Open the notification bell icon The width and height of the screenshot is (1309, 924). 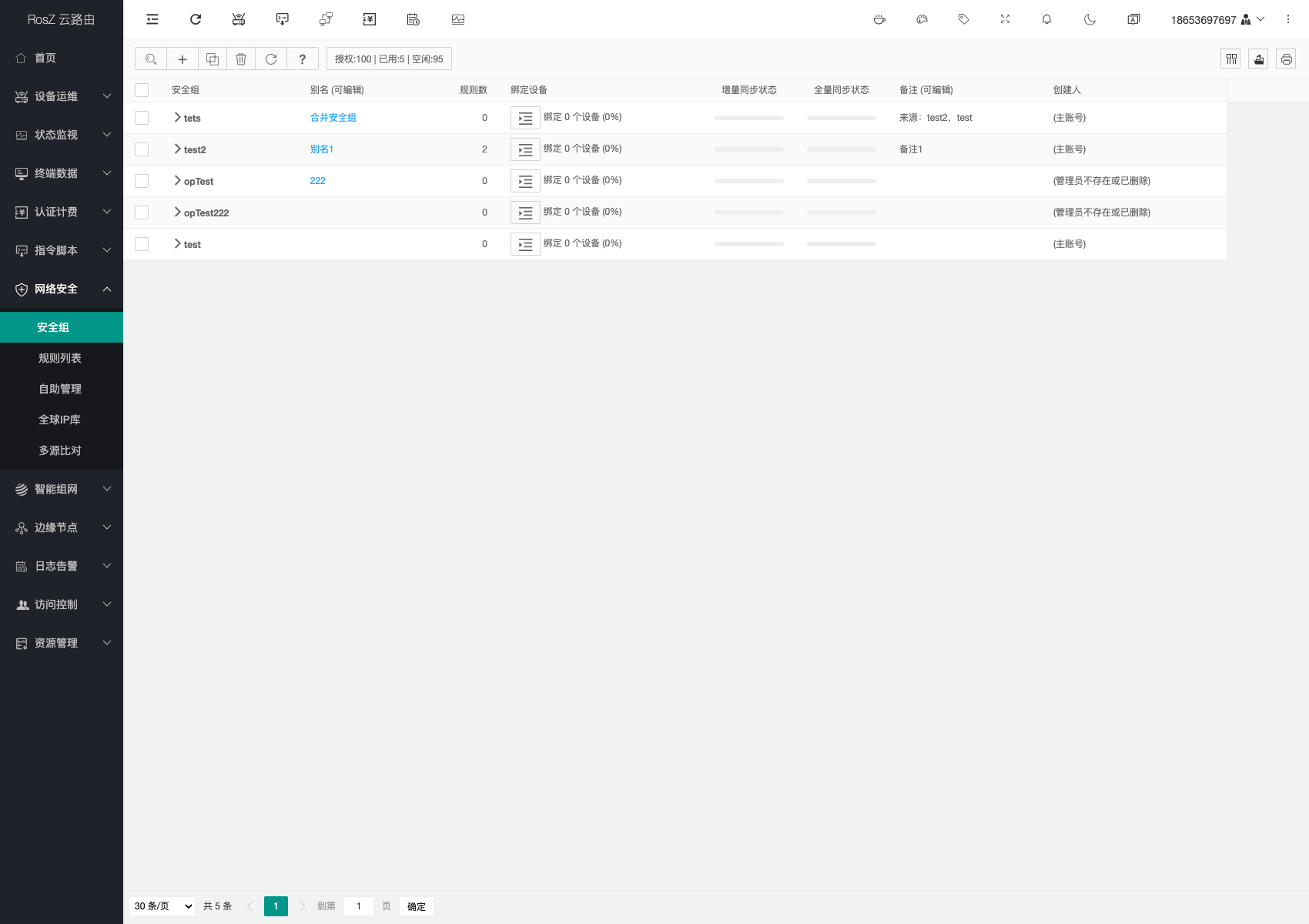pos(1046,20)
